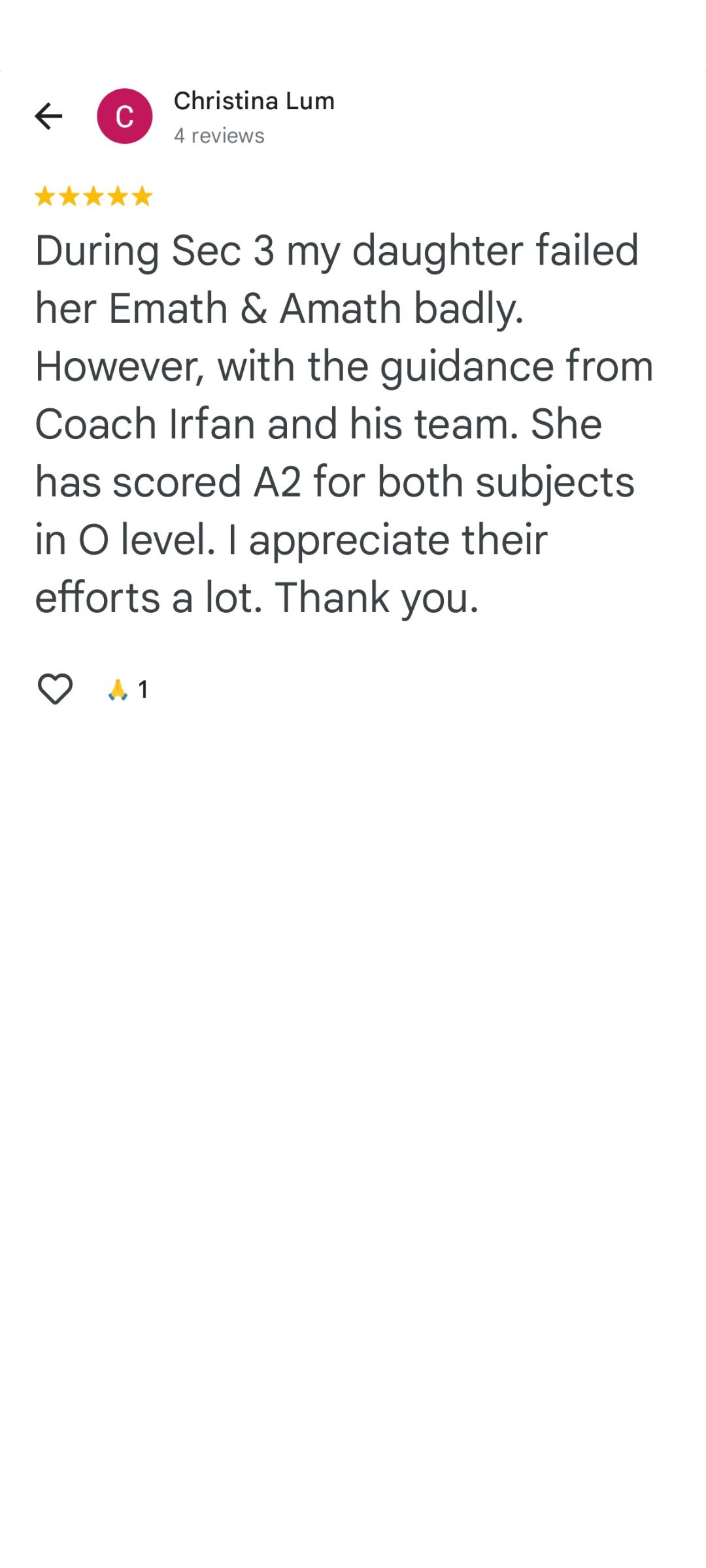This screenshot has height=1568, width=706.
Task: Click the word "However" in the review
Action: click(120, 367)
